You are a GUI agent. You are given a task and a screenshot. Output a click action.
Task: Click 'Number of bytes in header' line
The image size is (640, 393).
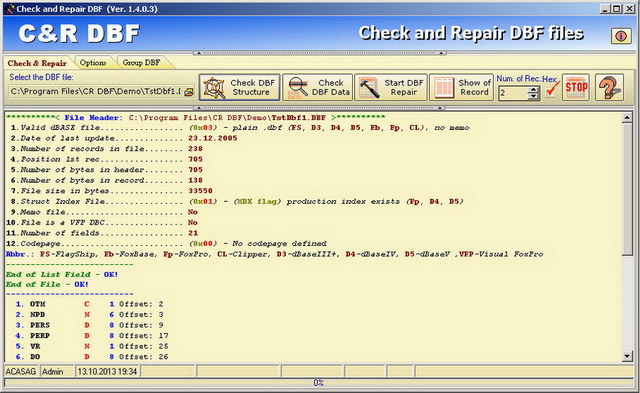coord(107,170)
